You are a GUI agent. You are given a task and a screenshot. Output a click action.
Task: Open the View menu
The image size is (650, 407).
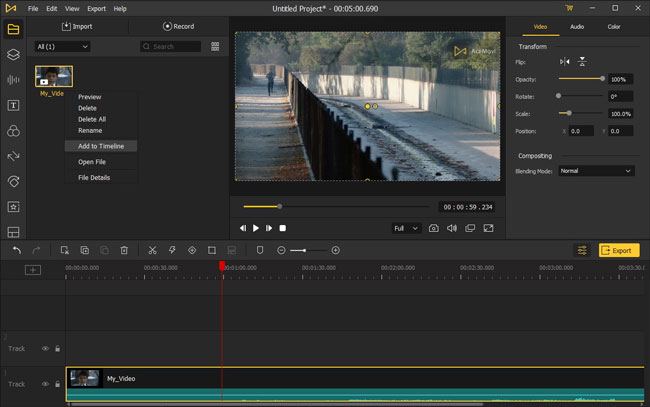click(72, 9)
